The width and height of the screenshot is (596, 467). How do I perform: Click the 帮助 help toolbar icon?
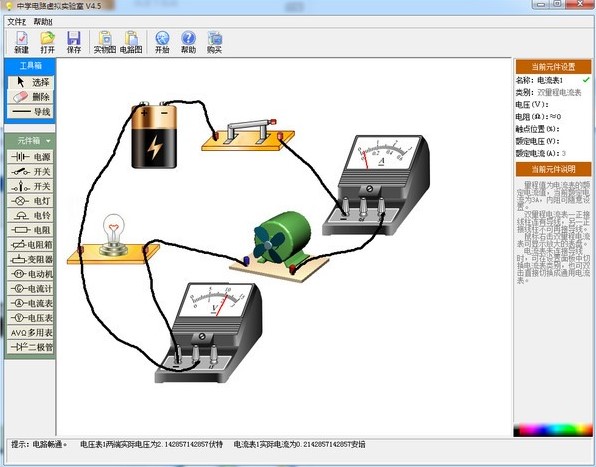188,42
